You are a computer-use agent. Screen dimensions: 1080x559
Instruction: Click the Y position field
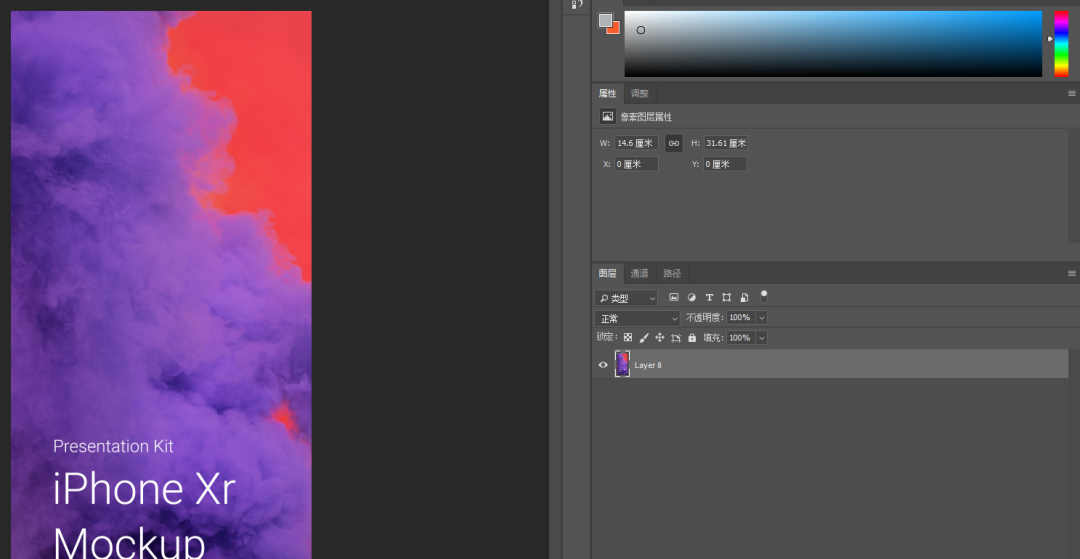point(725,164)
